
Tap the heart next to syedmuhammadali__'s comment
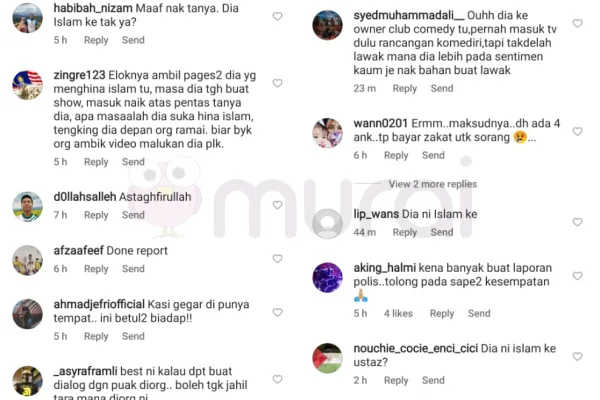point(577,23)
